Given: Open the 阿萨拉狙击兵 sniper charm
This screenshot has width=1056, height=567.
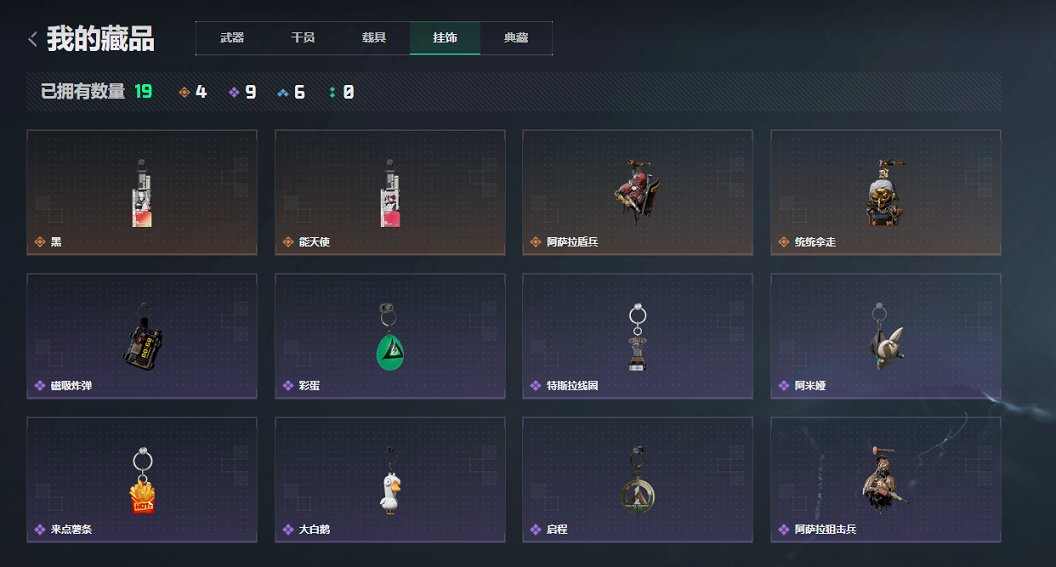Looking at the screenshot, I should [886, 479].
